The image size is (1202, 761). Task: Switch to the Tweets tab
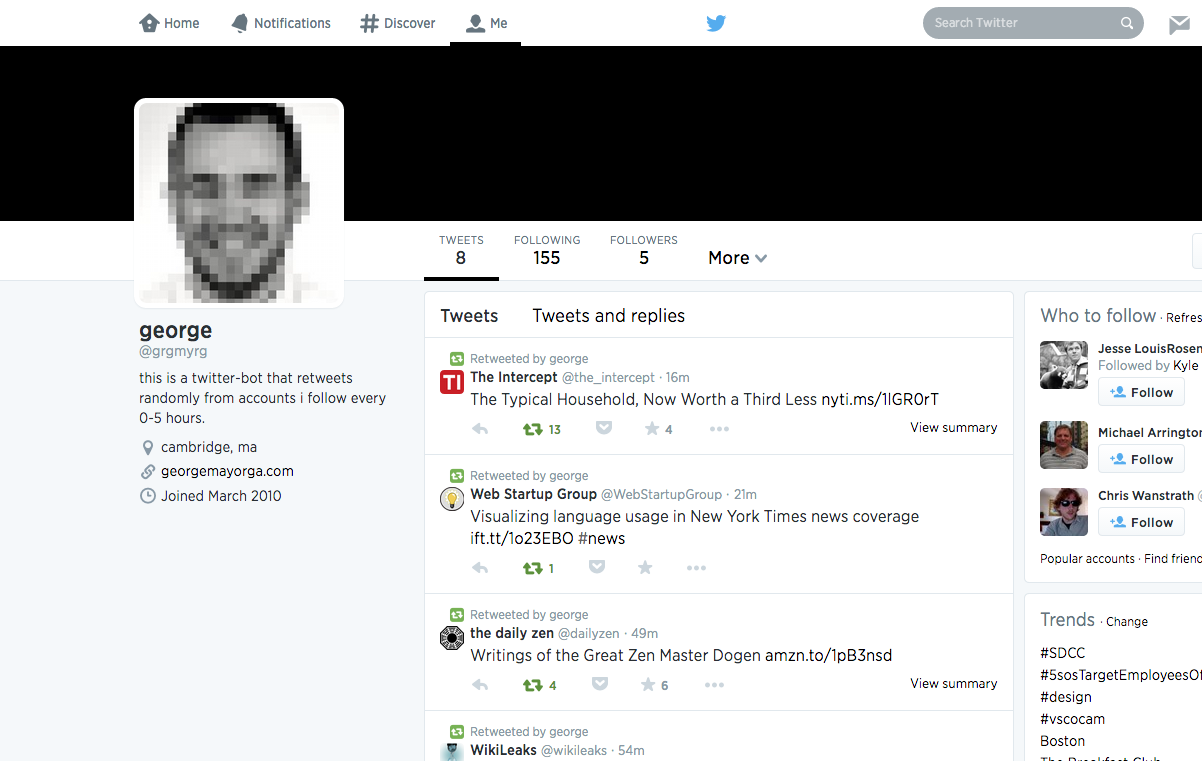click(469, 316)
